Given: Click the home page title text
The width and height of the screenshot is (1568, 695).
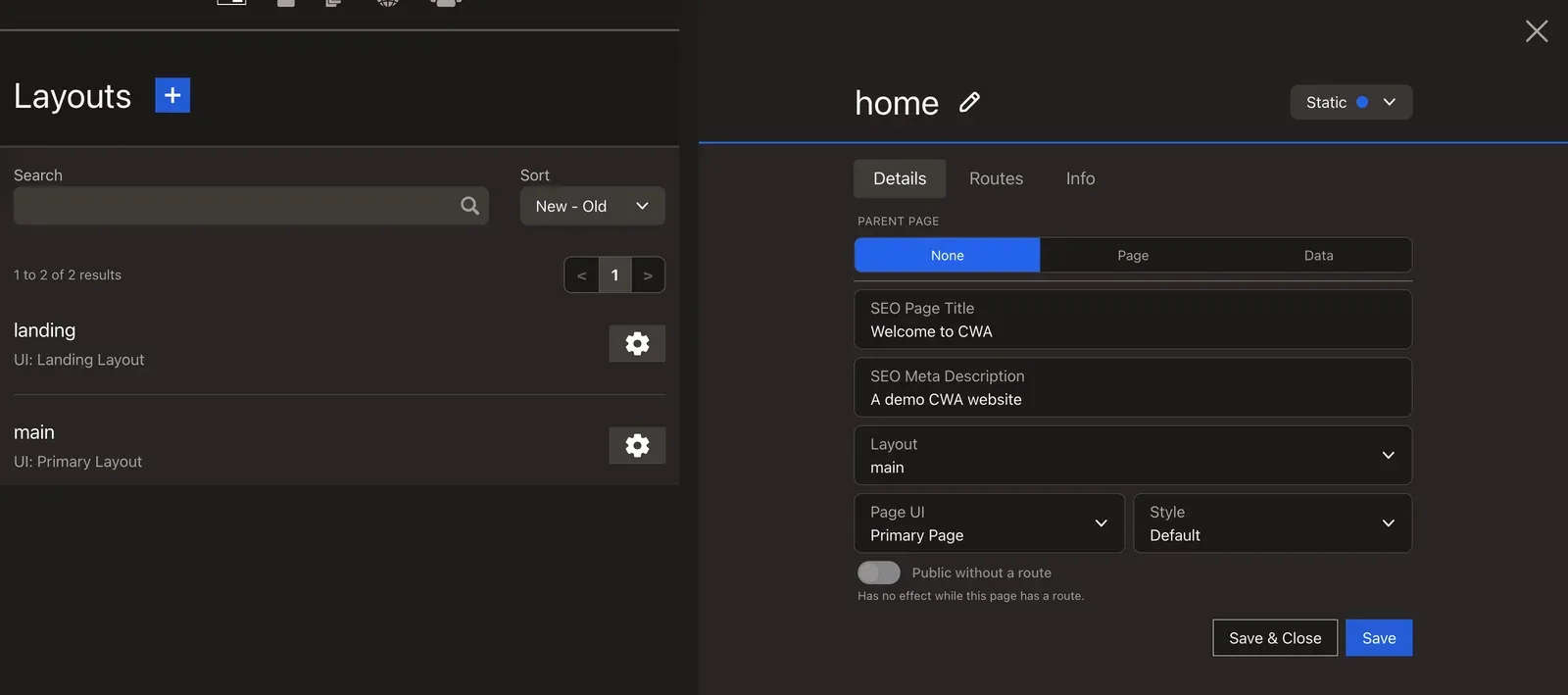Looking at the screenshot, I should (897, 103).
